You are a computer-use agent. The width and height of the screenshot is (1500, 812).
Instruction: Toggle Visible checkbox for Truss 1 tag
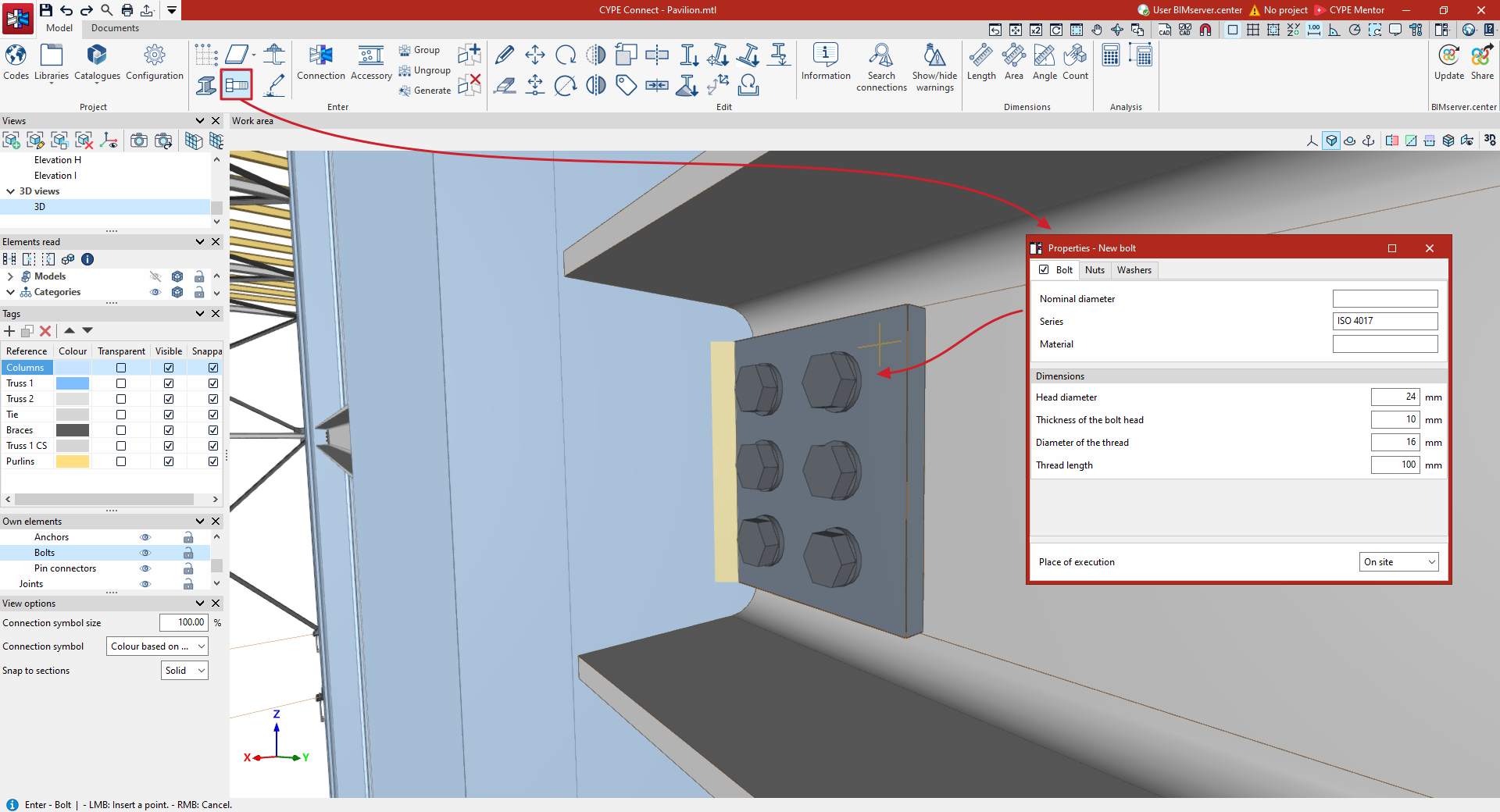coord(169,383)
